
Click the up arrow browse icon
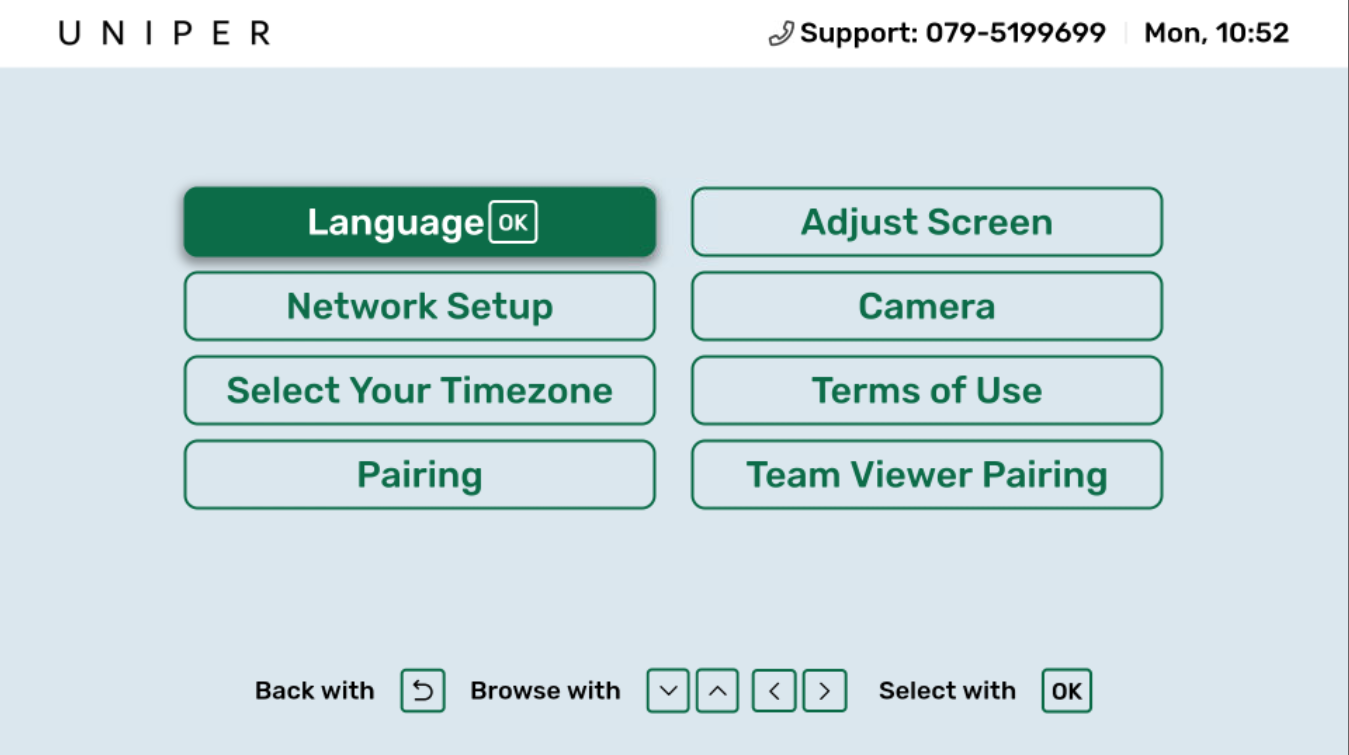[717, 691]
